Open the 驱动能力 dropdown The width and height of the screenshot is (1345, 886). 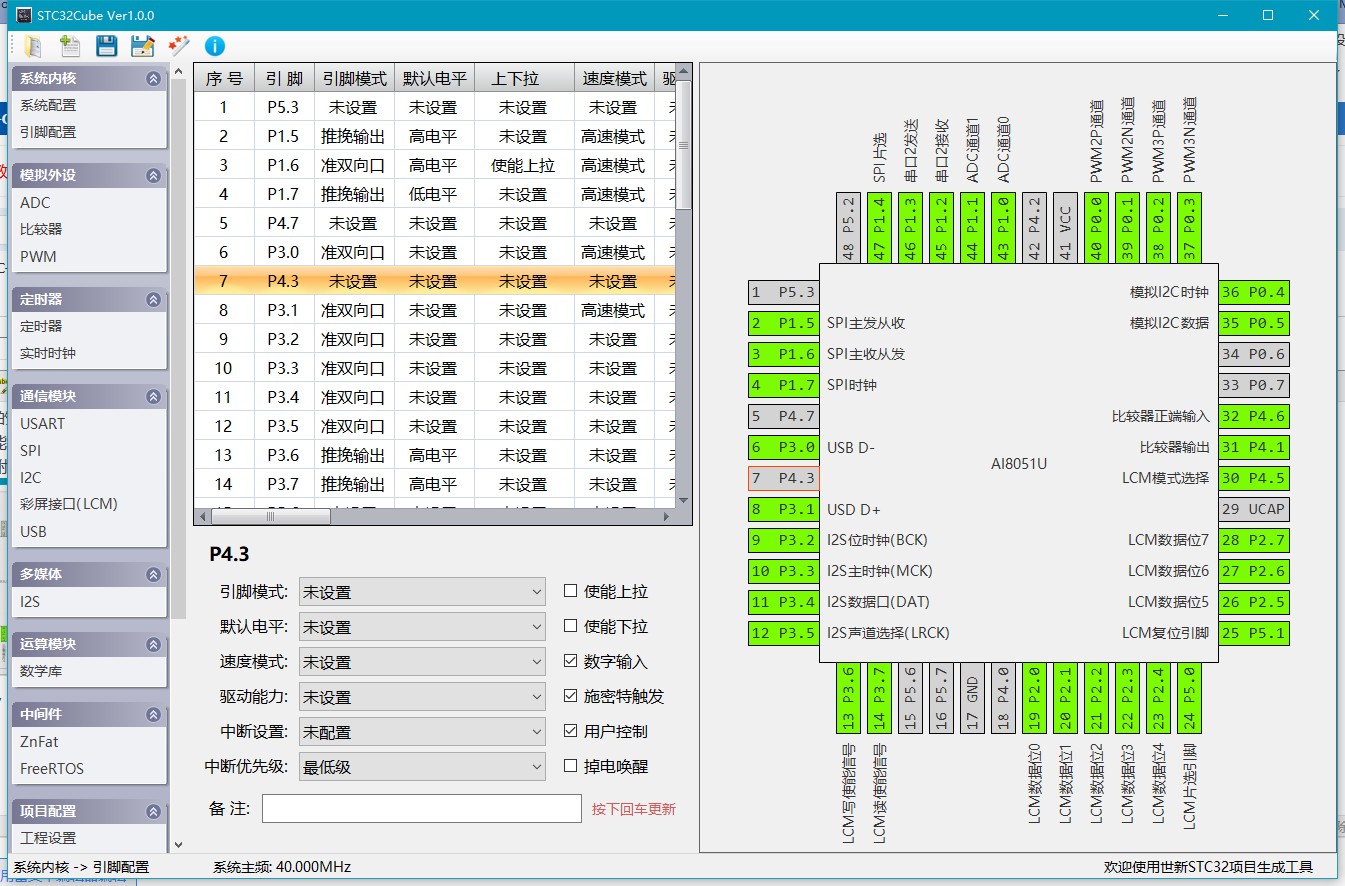point(422,697)
